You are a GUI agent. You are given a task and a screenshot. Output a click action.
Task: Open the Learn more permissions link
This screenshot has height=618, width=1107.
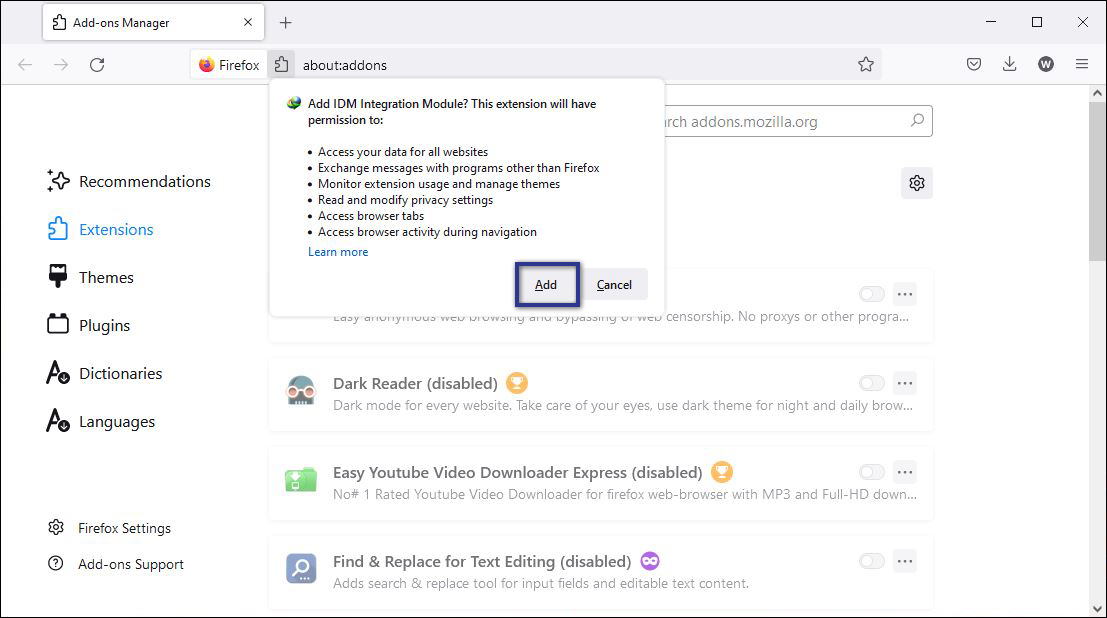click(337, 251)
